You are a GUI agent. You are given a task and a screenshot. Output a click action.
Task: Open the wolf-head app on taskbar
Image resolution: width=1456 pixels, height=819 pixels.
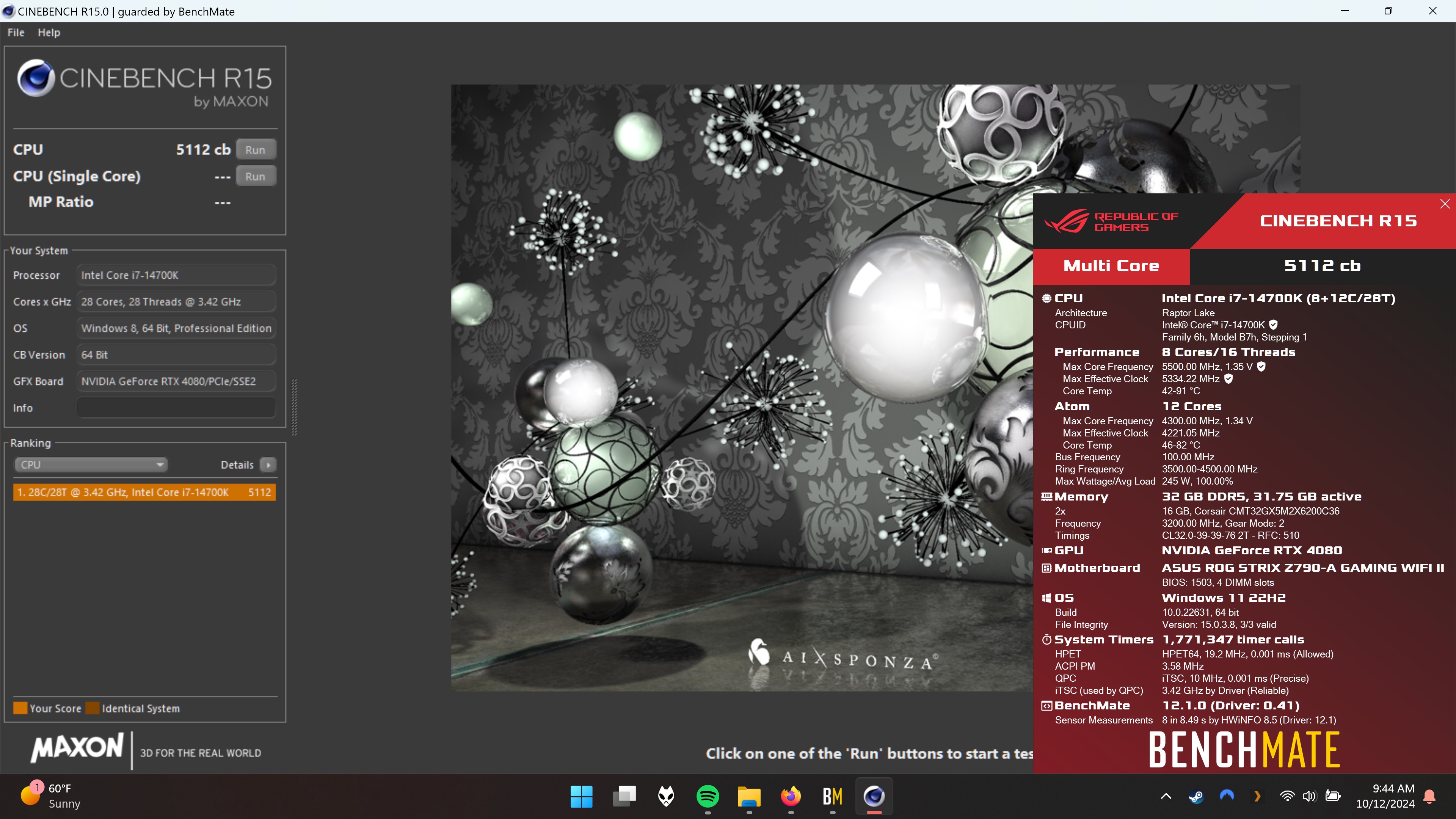667,797
